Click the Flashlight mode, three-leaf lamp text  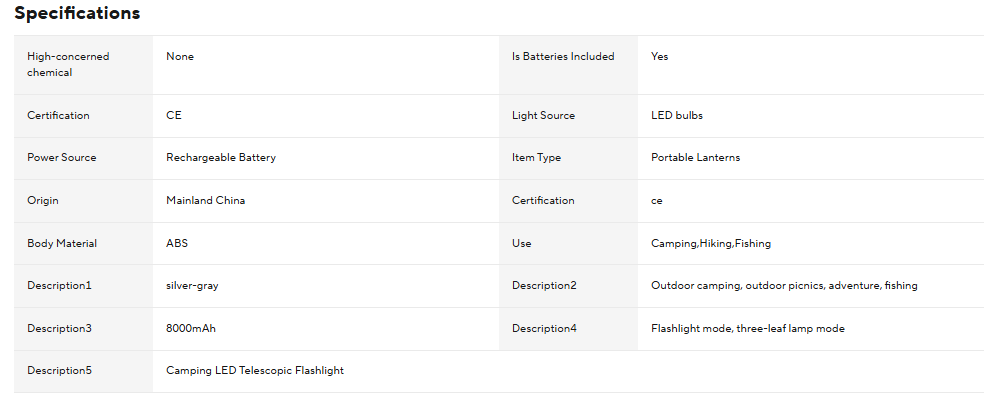pyautogui.click(x=747, y=329)
